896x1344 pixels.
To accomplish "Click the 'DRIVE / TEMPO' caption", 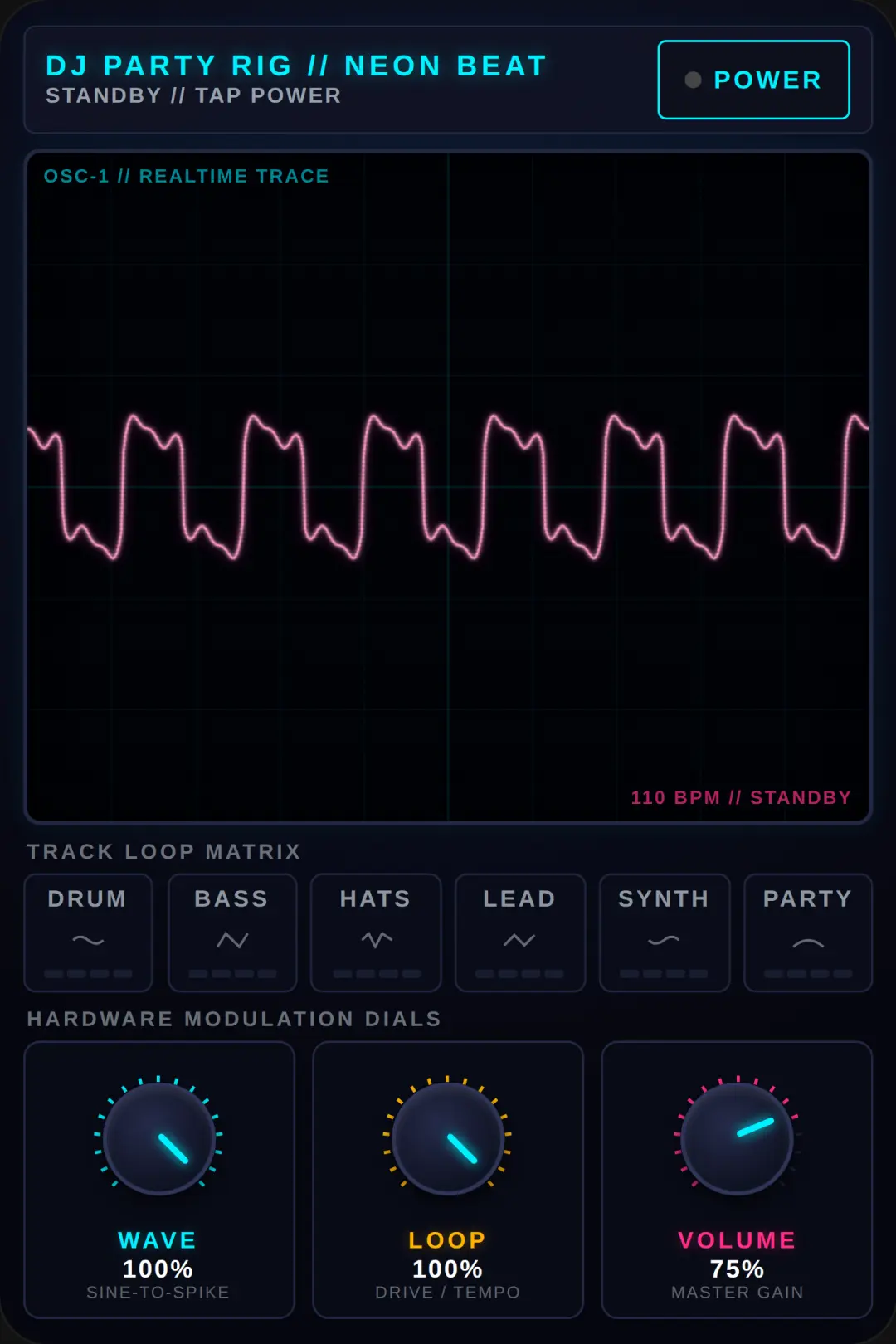I will click(x=448, y=1293).
